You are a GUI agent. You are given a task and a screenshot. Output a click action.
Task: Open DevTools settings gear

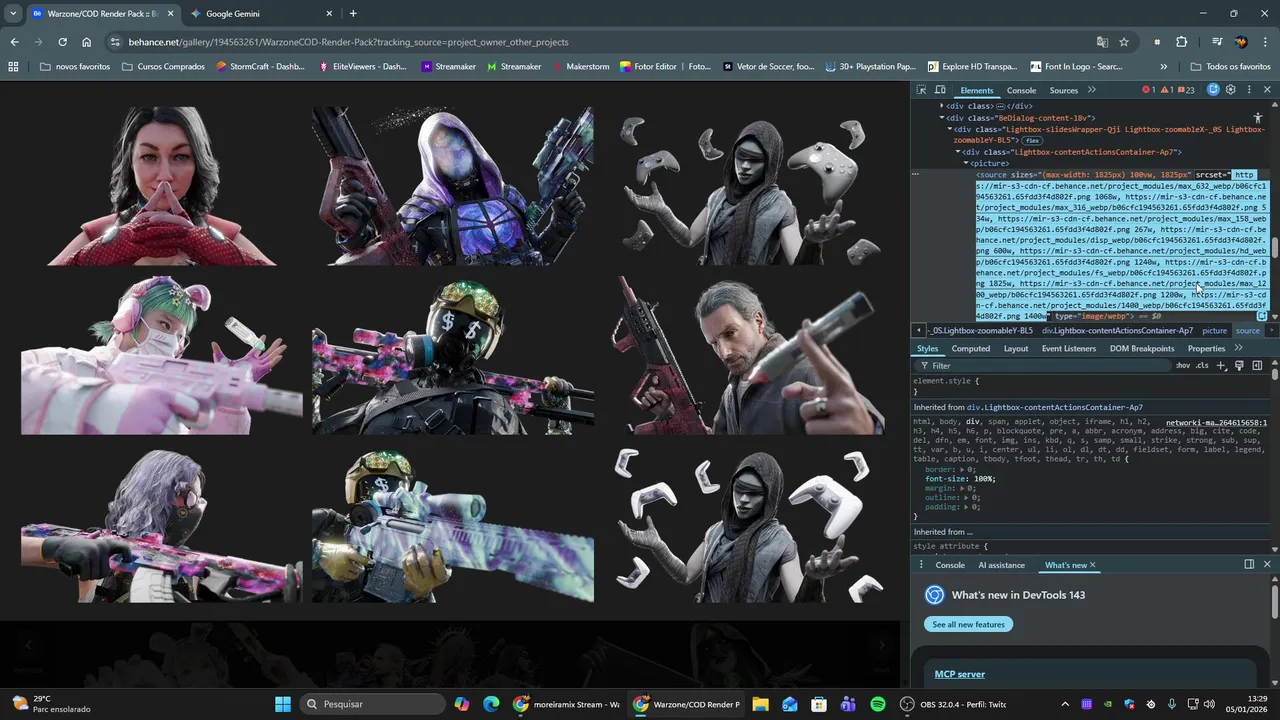tap(1231, 90)
